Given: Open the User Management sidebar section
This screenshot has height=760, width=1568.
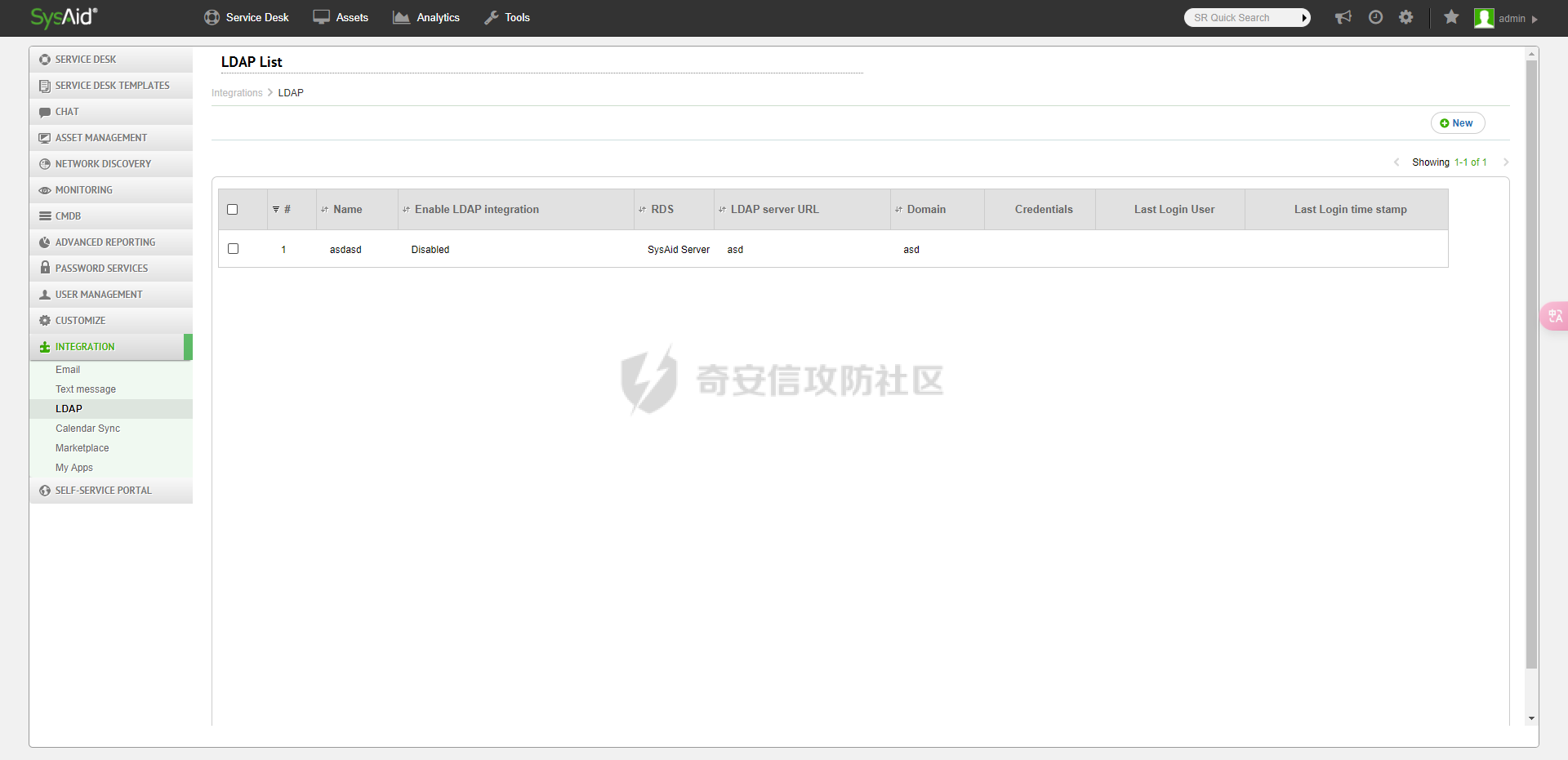Looking at the screenshot, I should [x=111, y=295].
